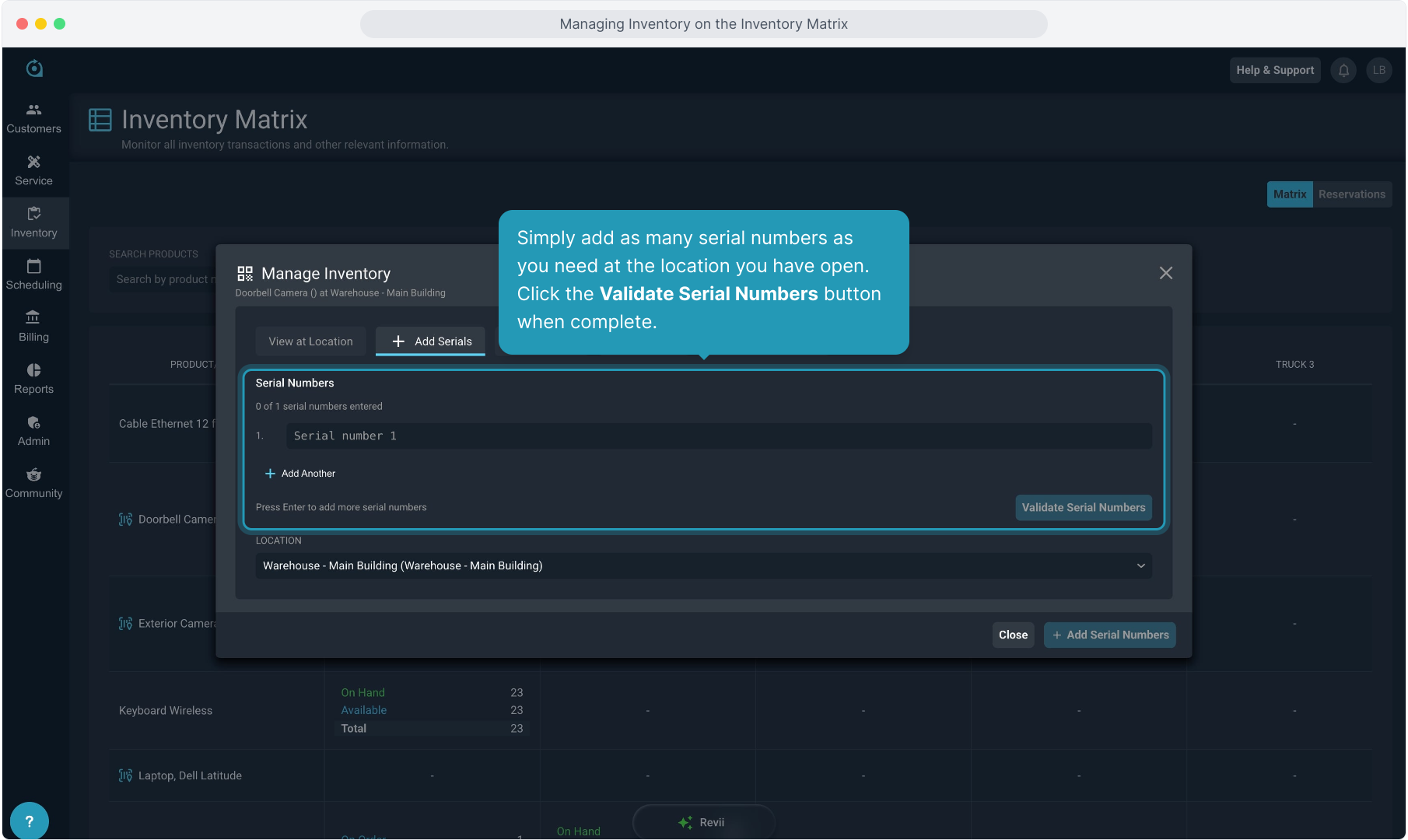Go to Scheduling calendar section
The width and height of the screenshot is (1408, 840).
(x=33, y=275)
